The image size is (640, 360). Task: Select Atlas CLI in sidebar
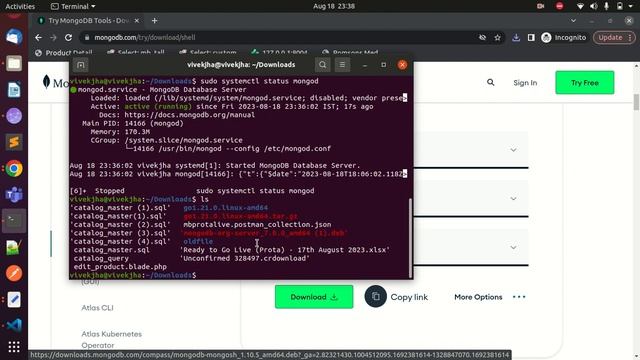coord(97,308)
